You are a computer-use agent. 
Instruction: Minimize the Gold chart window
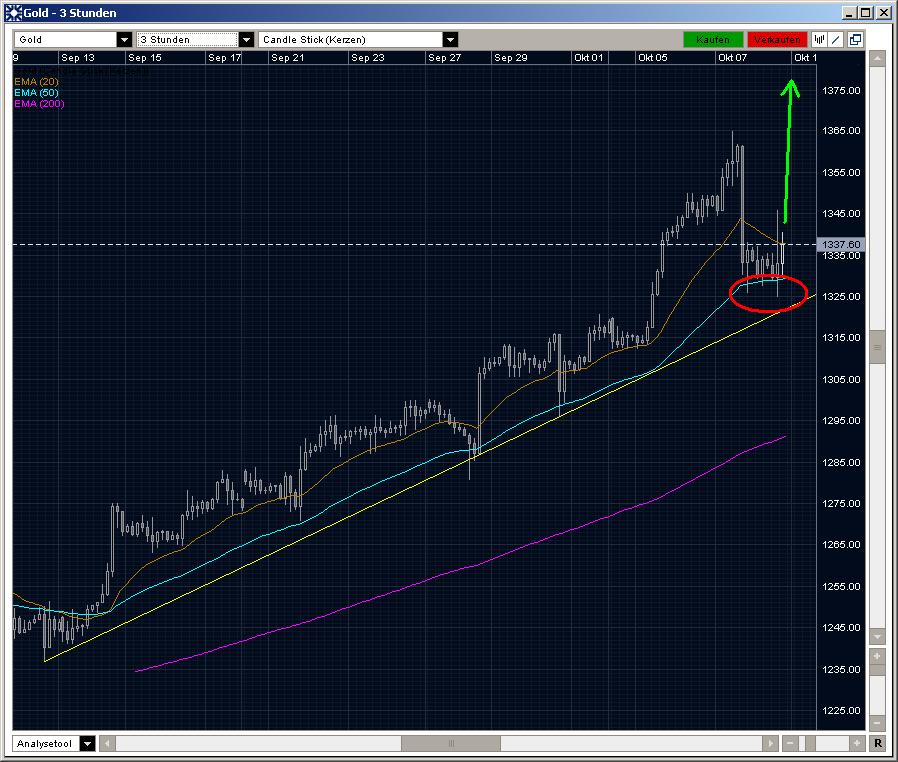pos(850,13)
